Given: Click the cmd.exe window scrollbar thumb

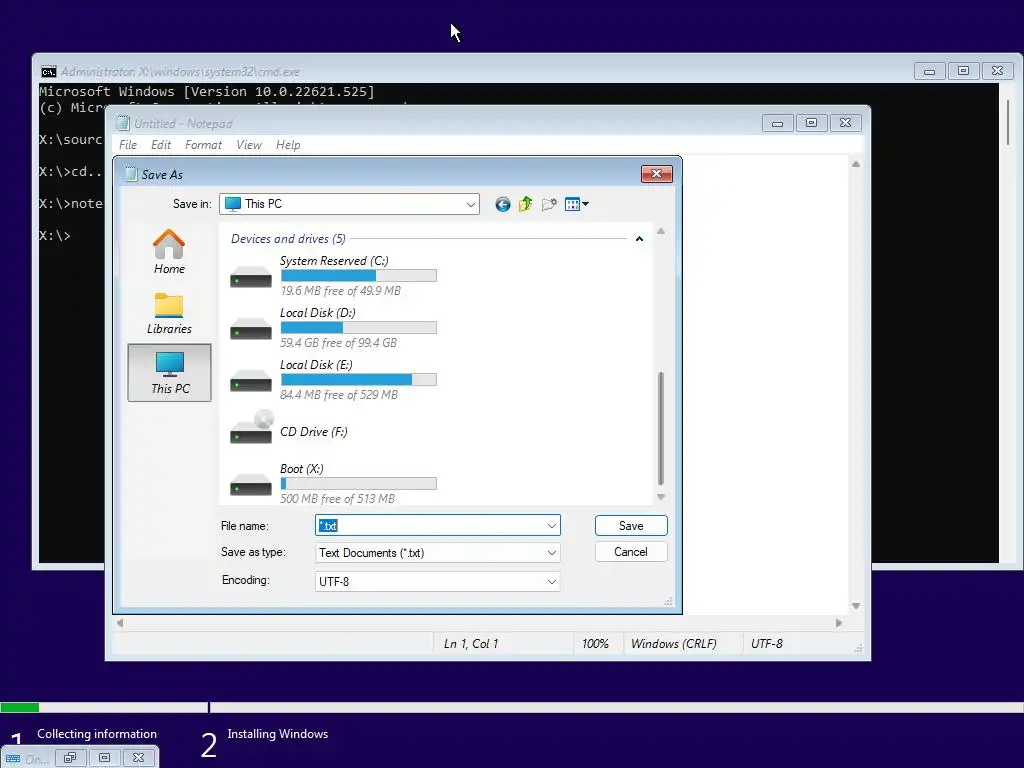Looking at the screenshot, I should tap(1008, 122).
